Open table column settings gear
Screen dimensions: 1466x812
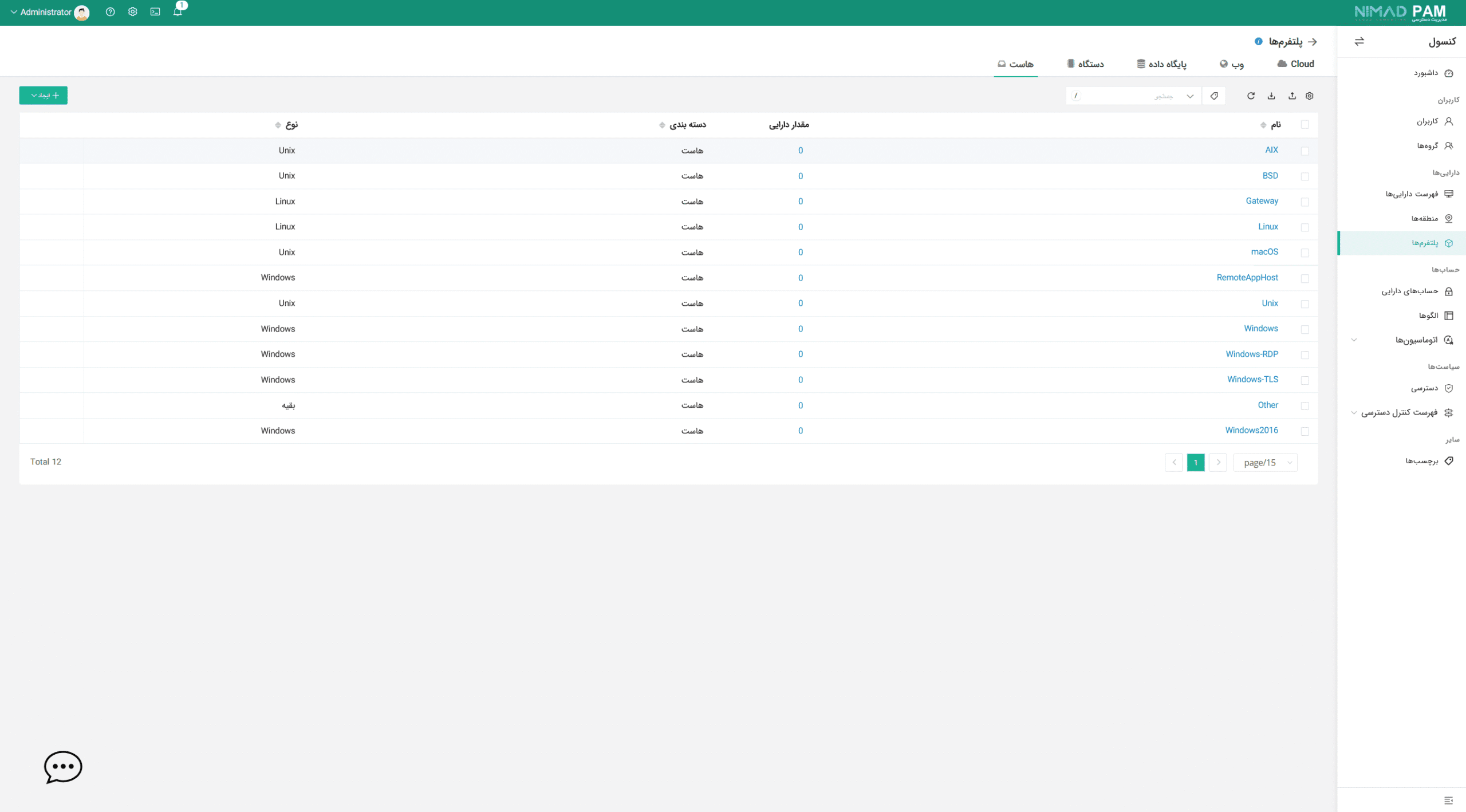pos(1310,96)
